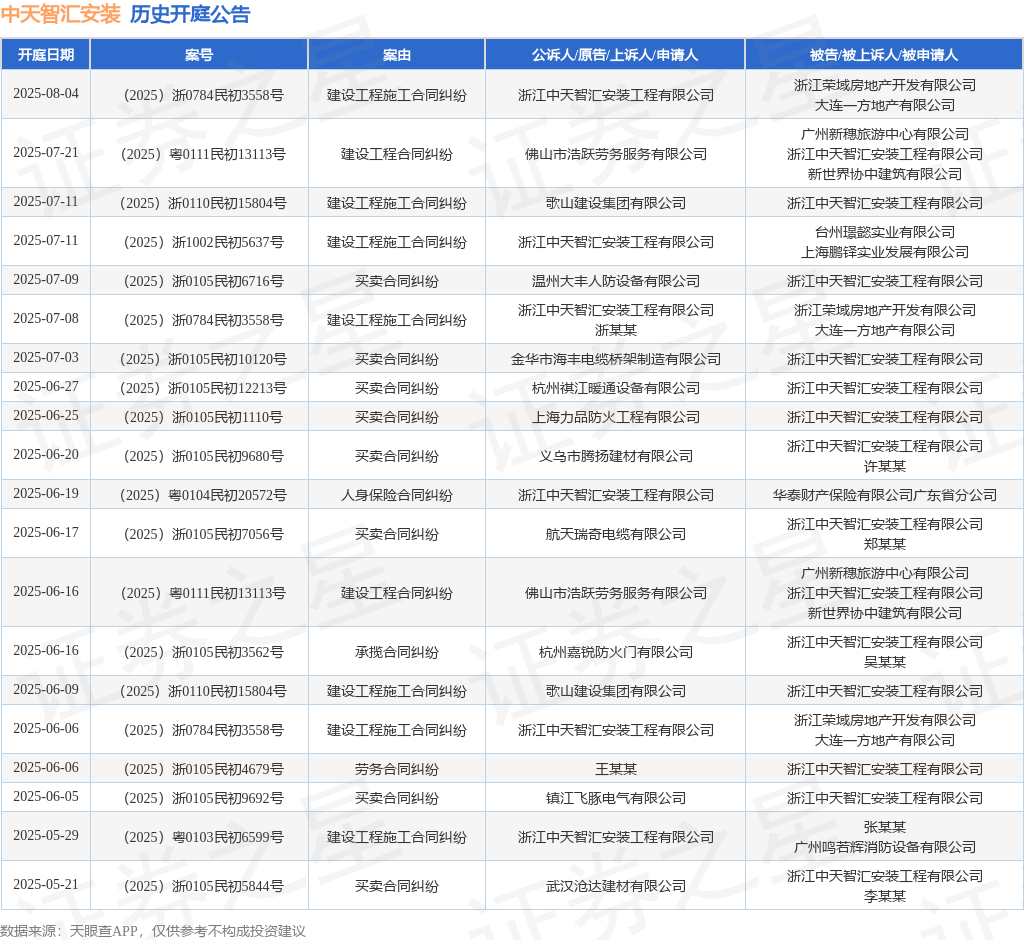1024x940 pixels.
Task: Click the date 2025-07-09
Action: pos(46,280)
